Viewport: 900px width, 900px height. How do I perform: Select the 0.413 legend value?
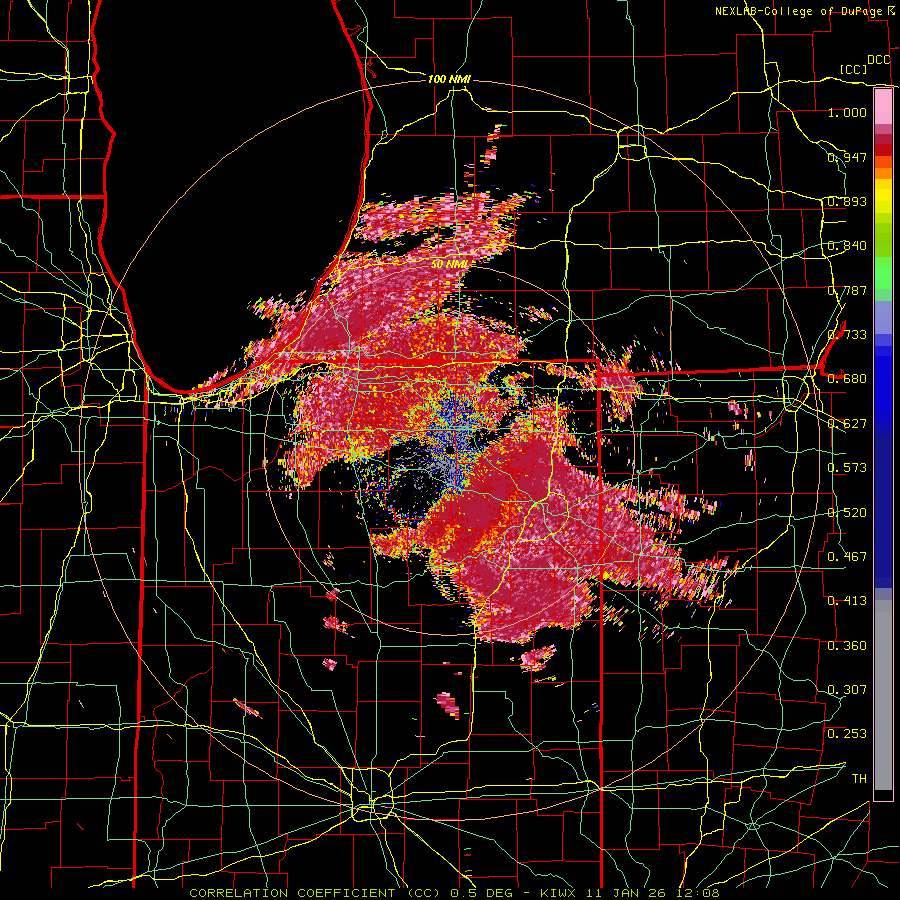tap(847, 601)
